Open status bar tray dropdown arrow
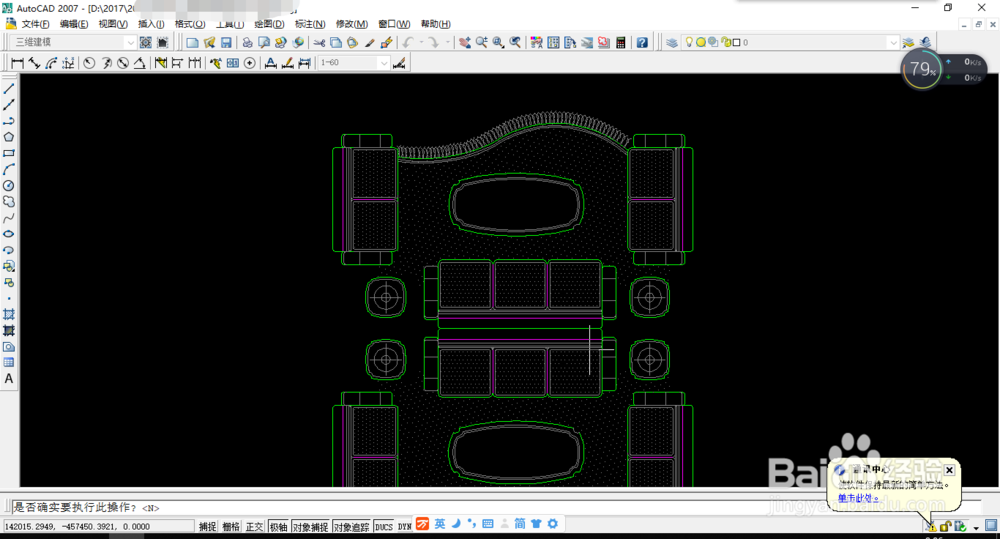 (x=976, y=528)
